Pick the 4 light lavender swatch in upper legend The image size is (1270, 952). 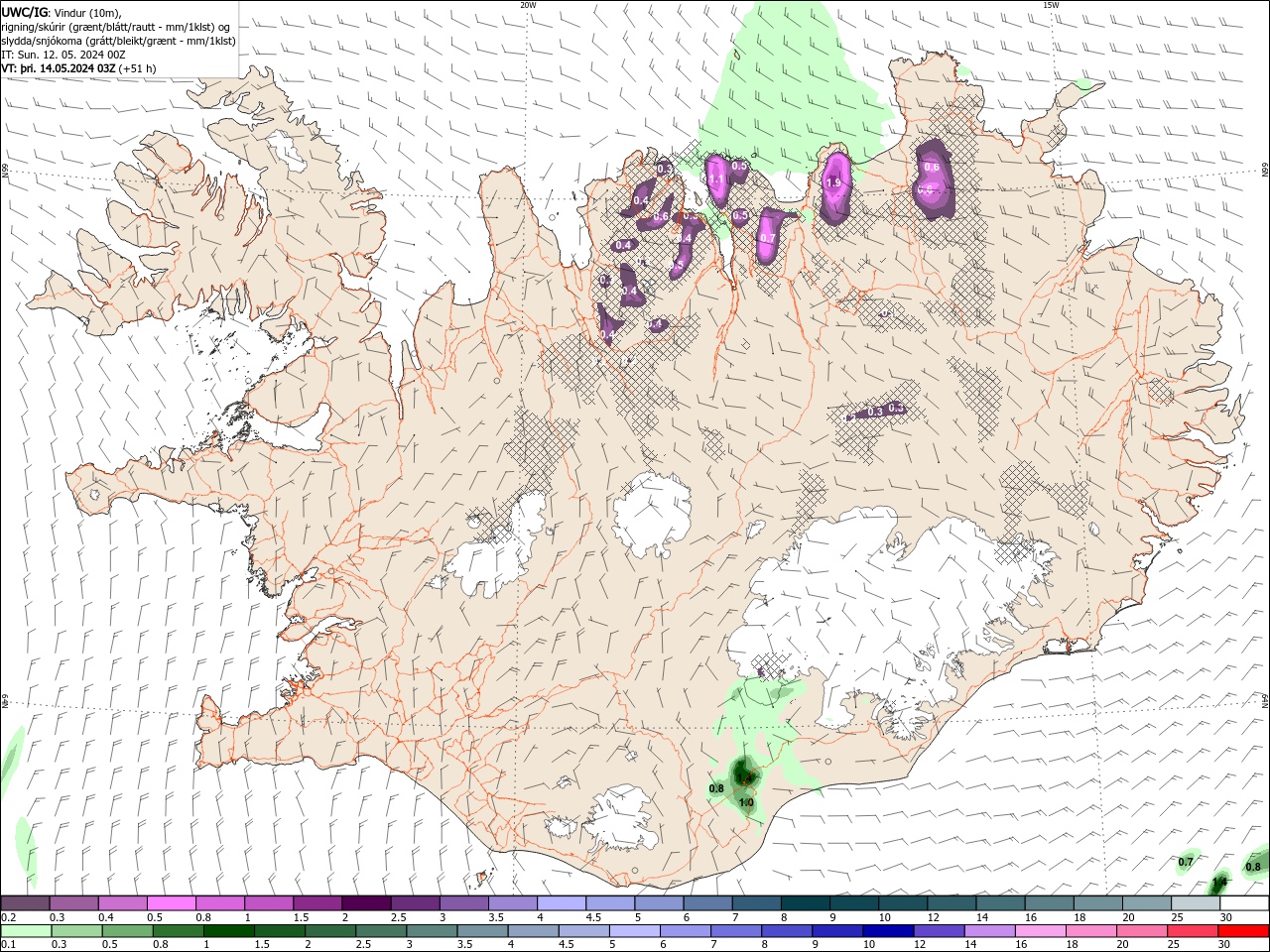click(561, 903)
